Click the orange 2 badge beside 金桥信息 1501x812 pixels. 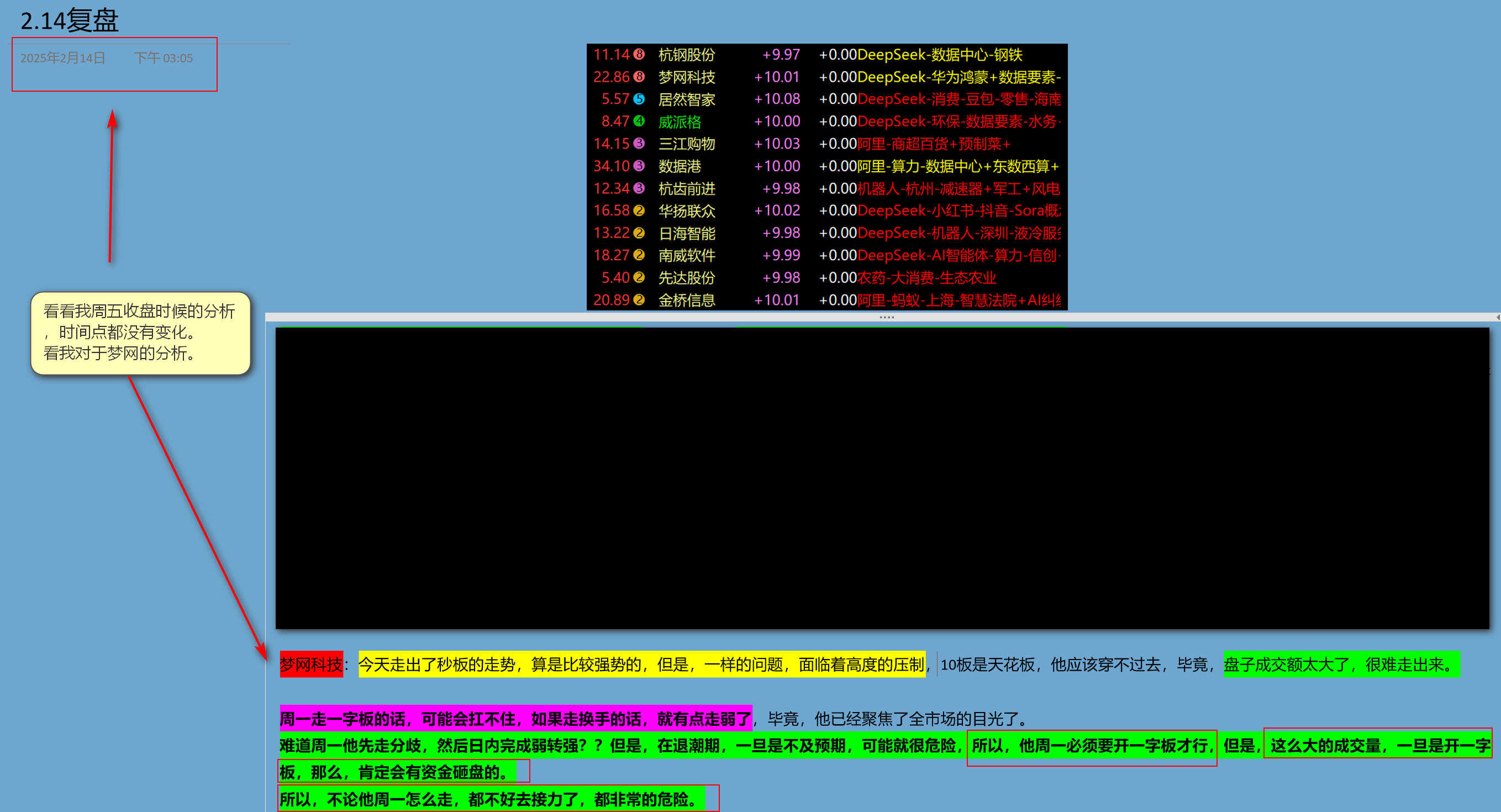point(639,300)
